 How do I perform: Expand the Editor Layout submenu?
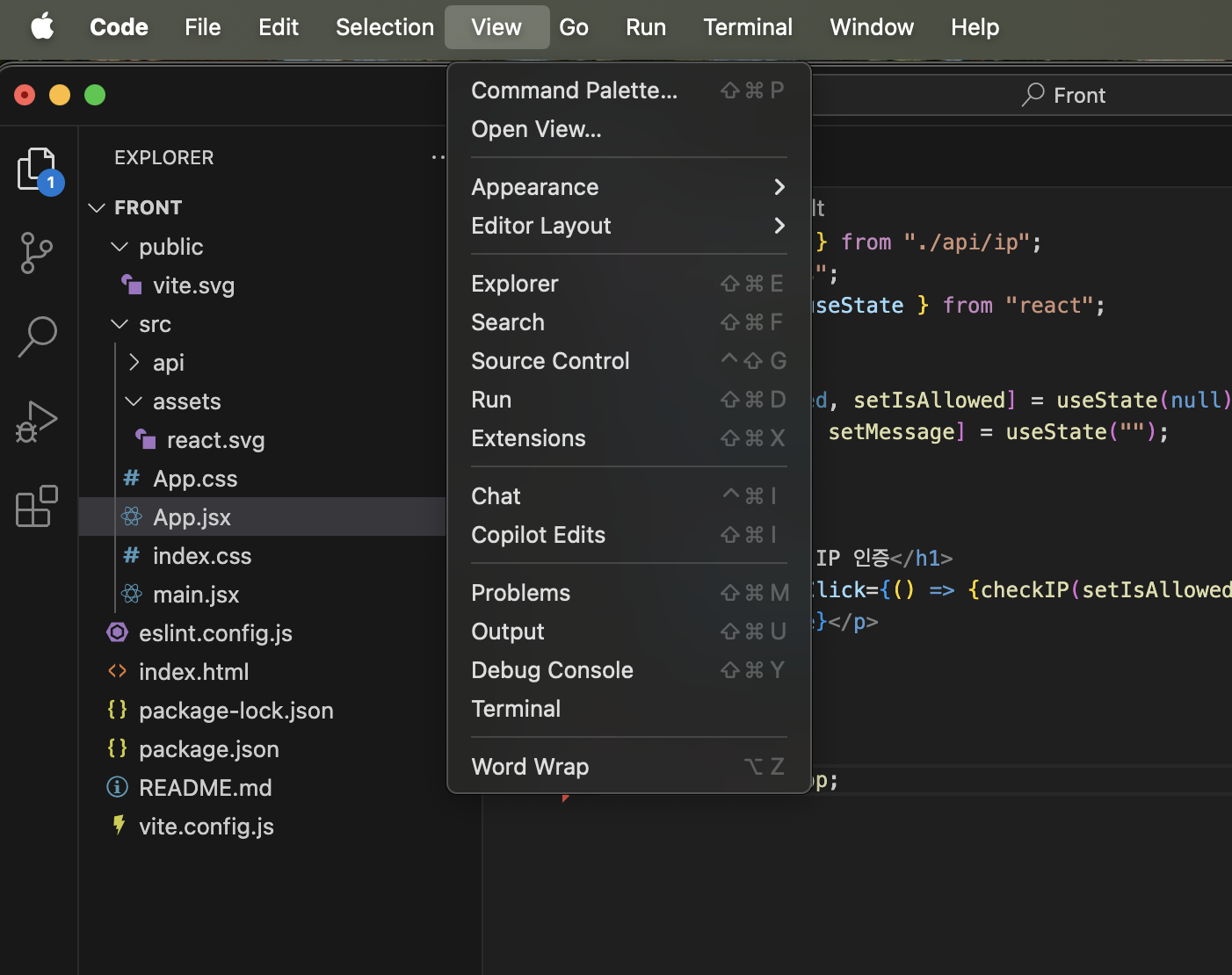click(779, 226)
